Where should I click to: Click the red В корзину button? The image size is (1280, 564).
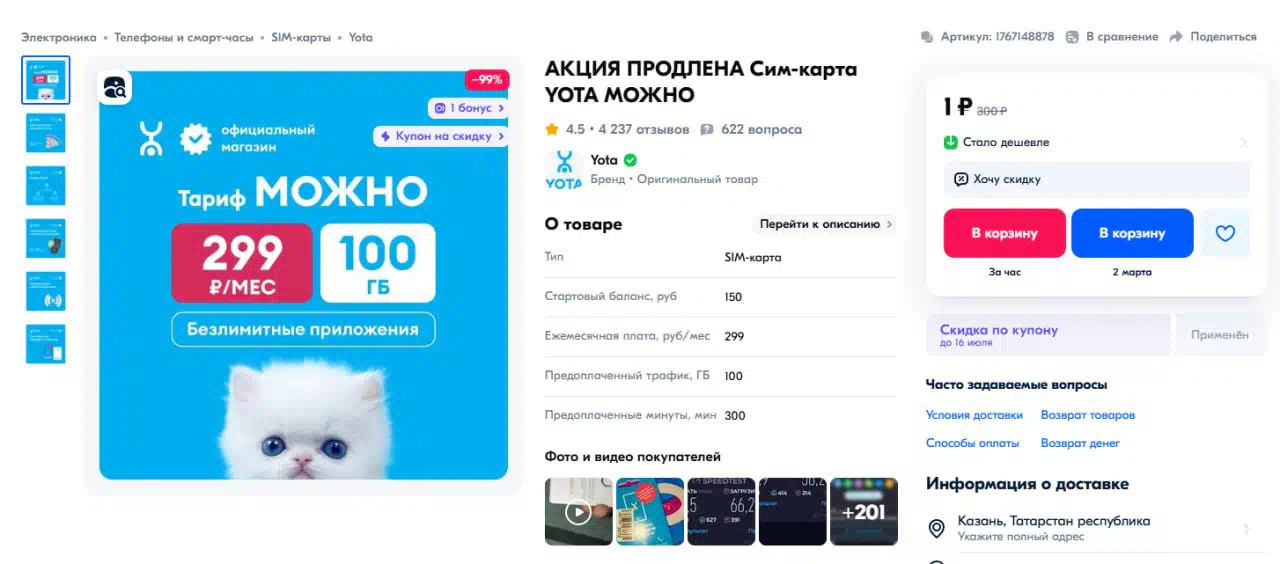tap(1004, 233)
